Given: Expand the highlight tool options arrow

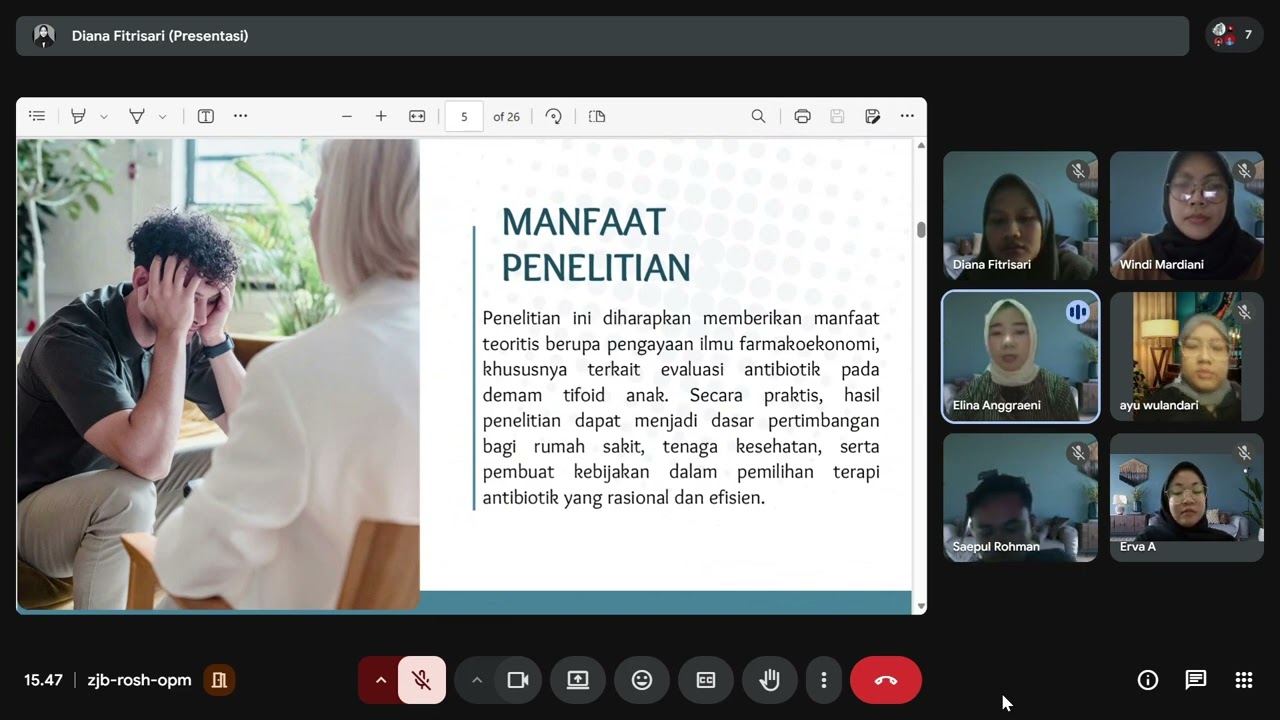Looking at the screenshot, I should point(104,116).
